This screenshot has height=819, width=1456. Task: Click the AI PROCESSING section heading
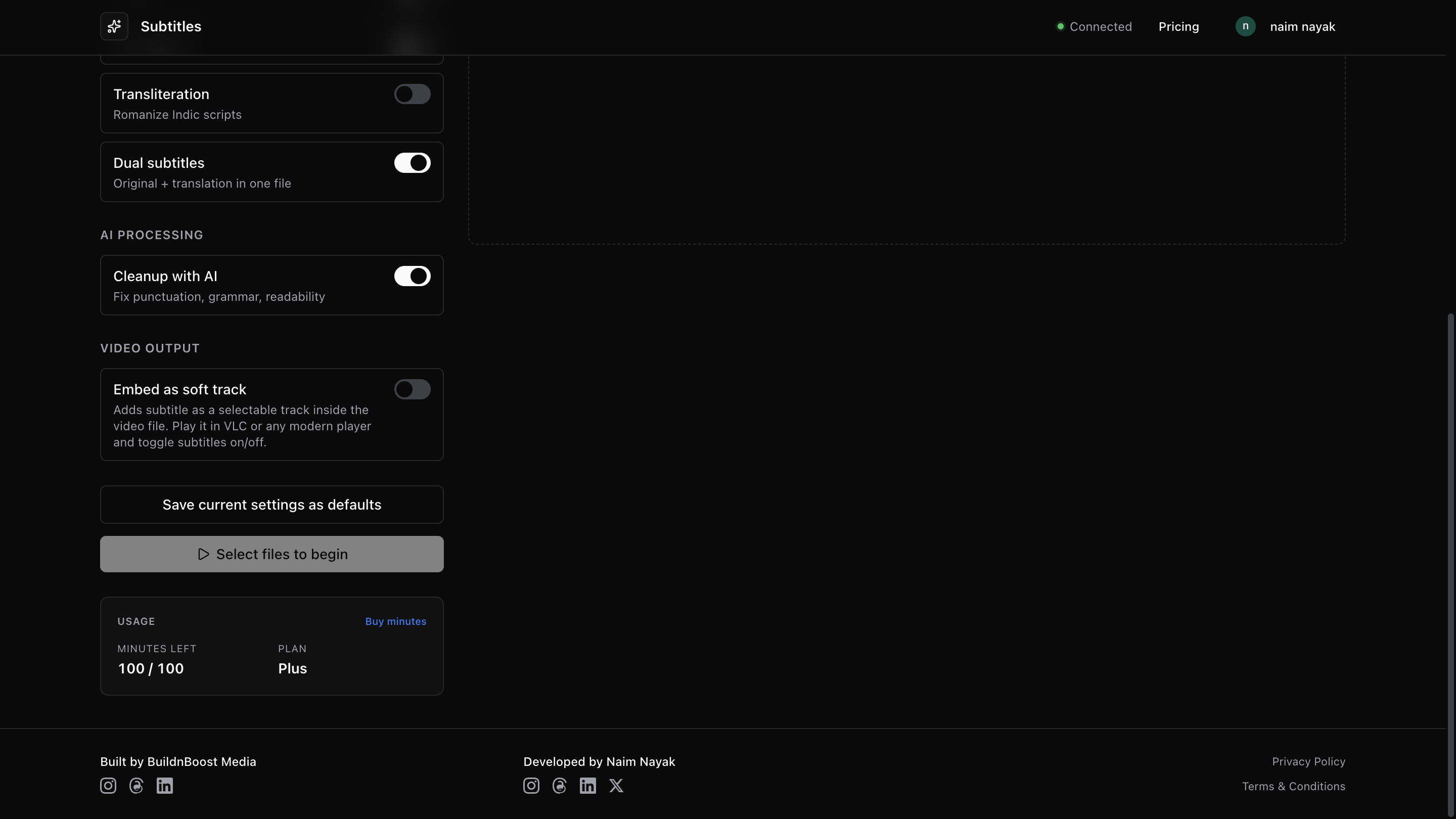pos(152,235)
